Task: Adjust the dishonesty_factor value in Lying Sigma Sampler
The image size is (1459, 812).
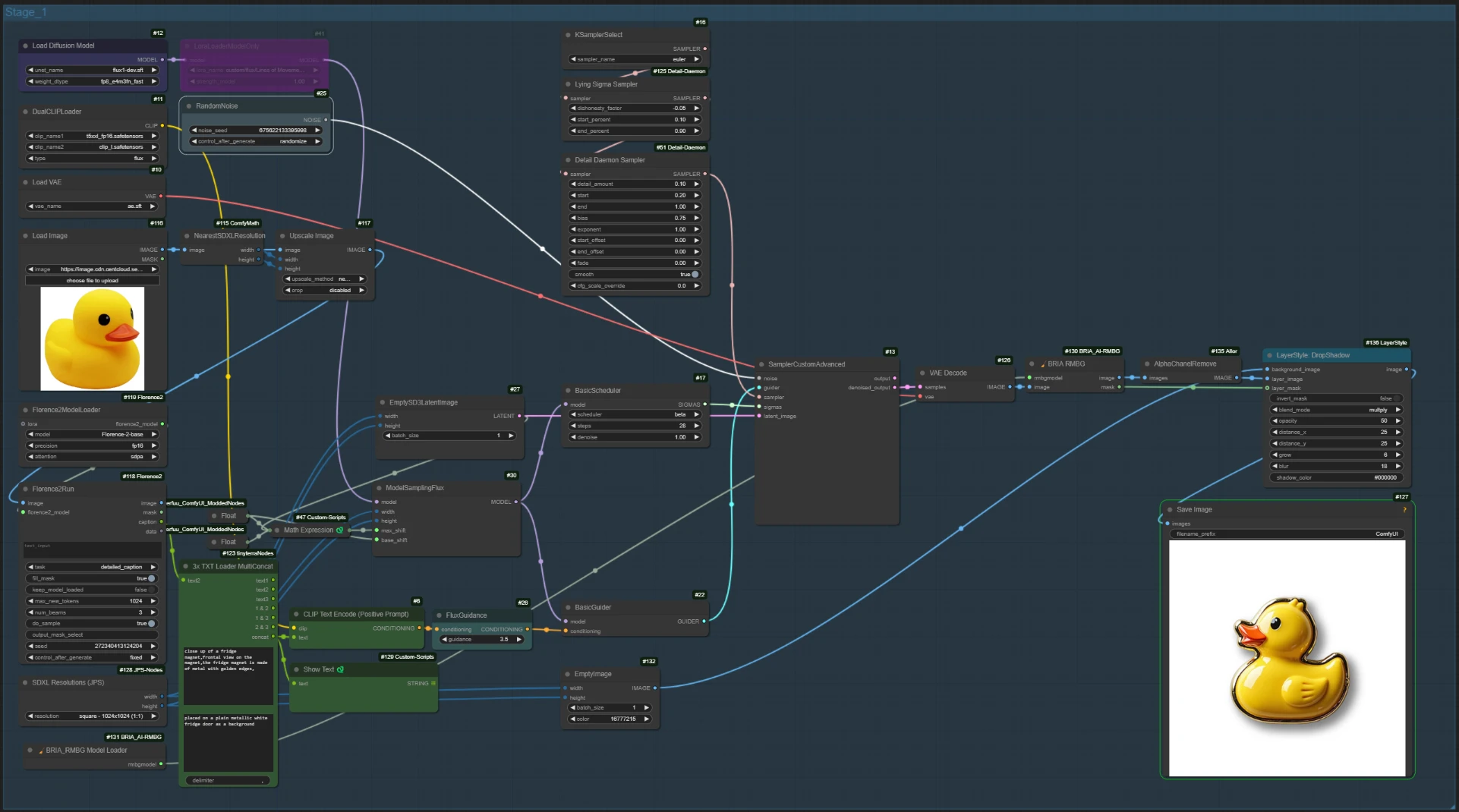Action: pos(634,109)
